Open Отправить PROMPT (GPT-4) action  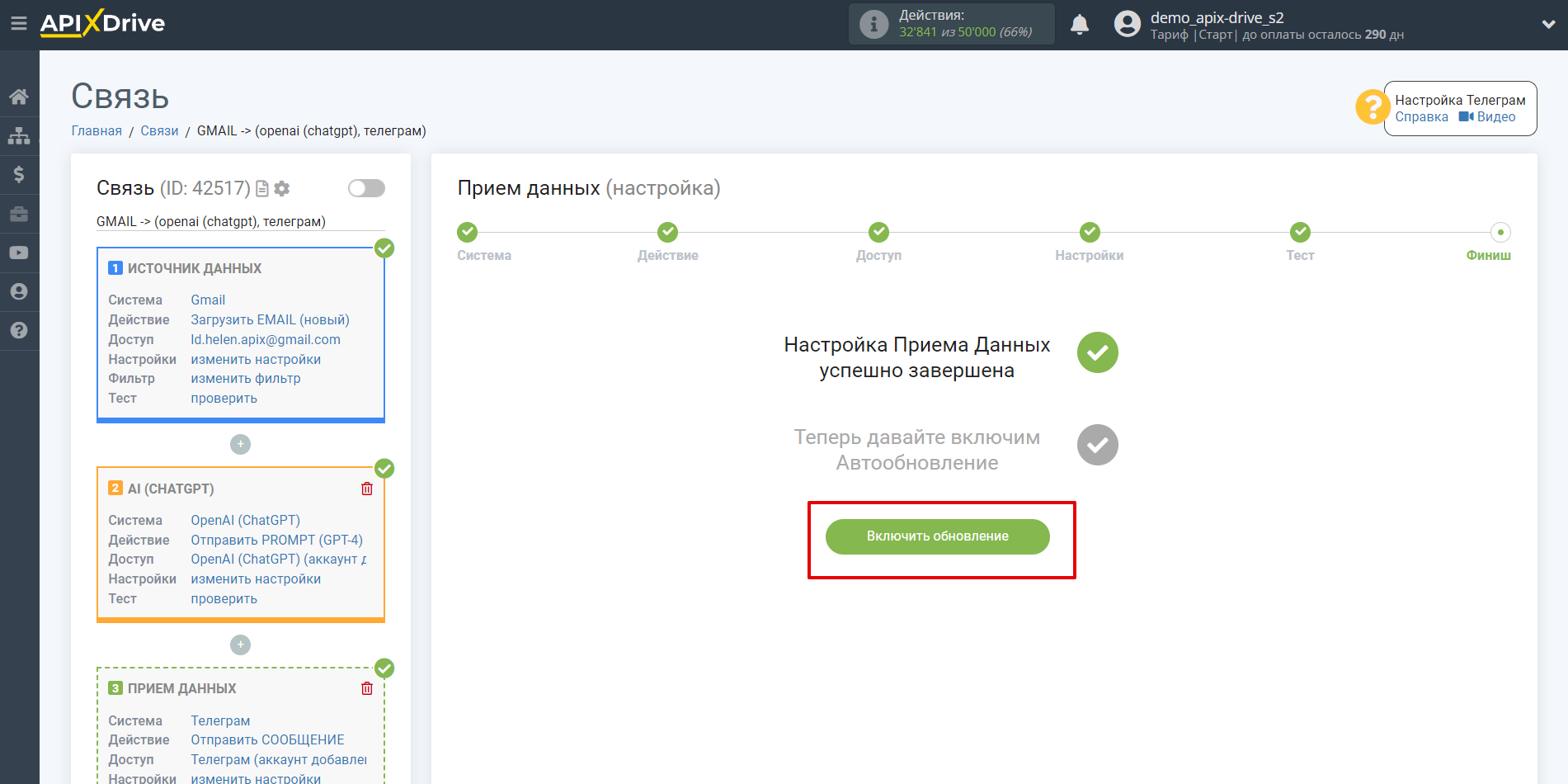click(276, 540)
